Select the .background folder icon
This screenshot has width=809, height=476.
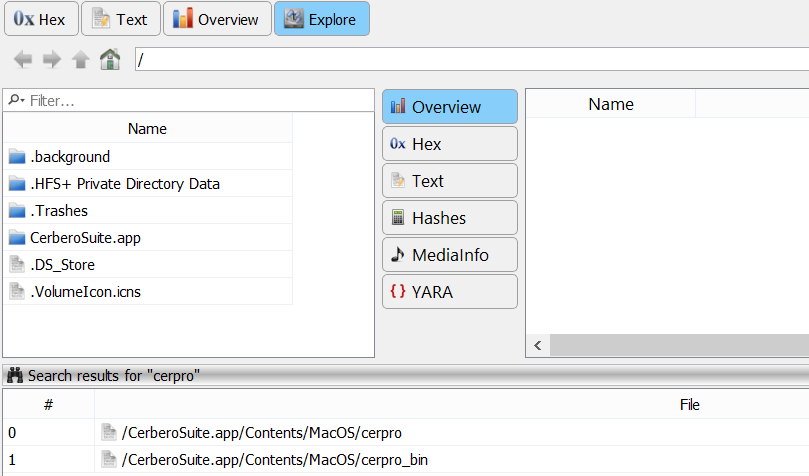(x=17, y=157)
